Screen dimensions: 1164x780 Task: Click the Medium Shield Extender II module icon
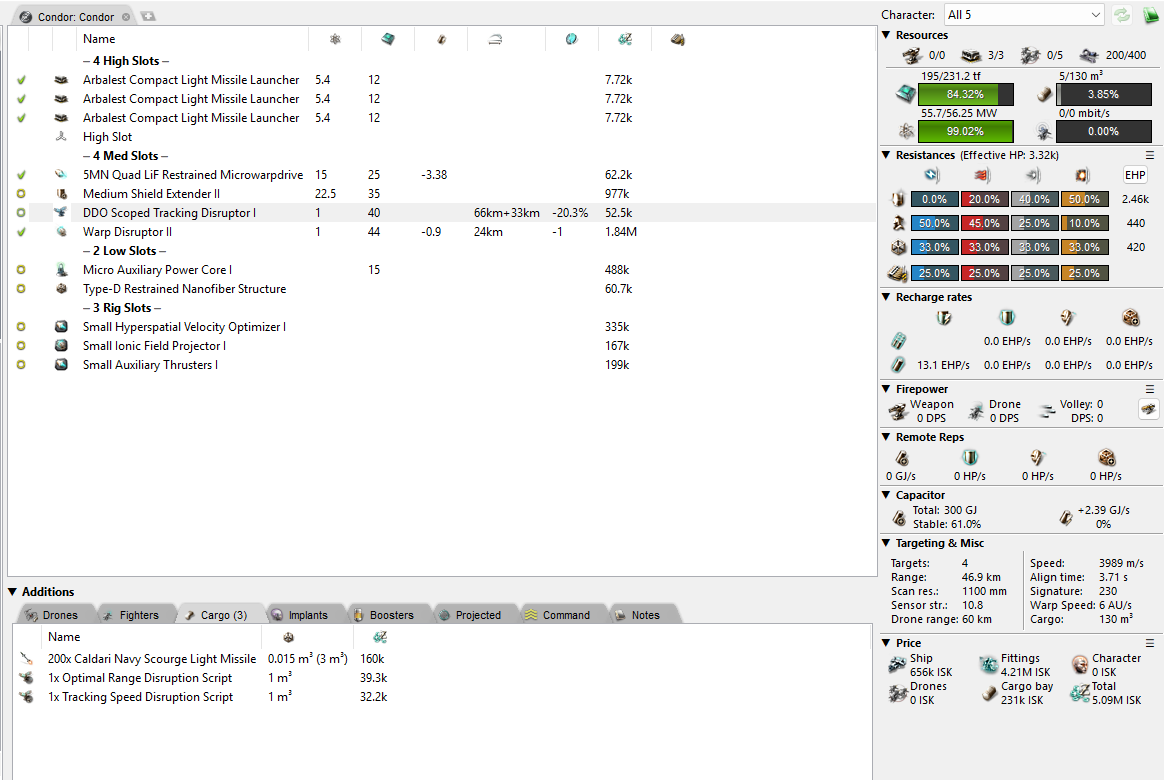click(x=61, y=194)
